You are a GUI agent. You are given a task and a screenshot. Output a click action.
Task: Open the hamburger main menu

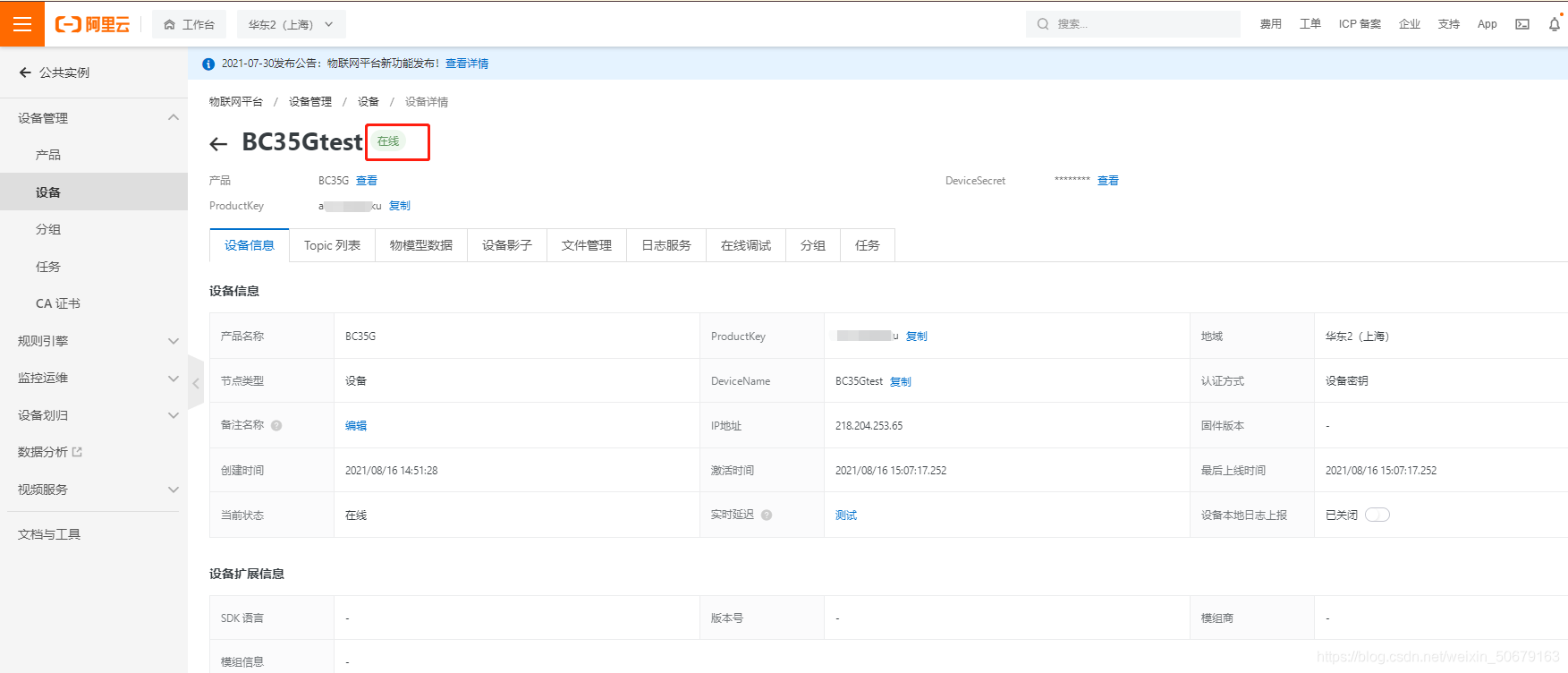[x=22, y=24]
